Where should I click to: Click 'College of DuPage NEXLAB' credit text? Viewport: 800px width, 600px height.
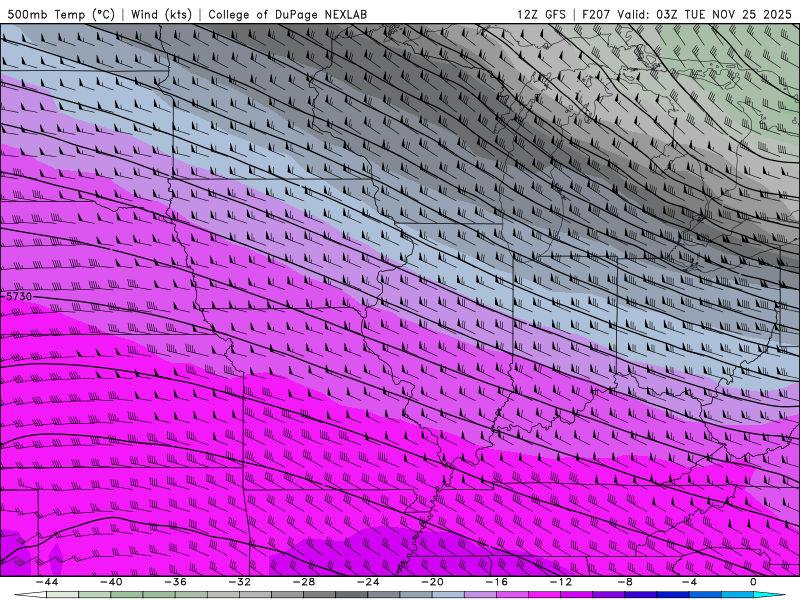pos(287,14)
